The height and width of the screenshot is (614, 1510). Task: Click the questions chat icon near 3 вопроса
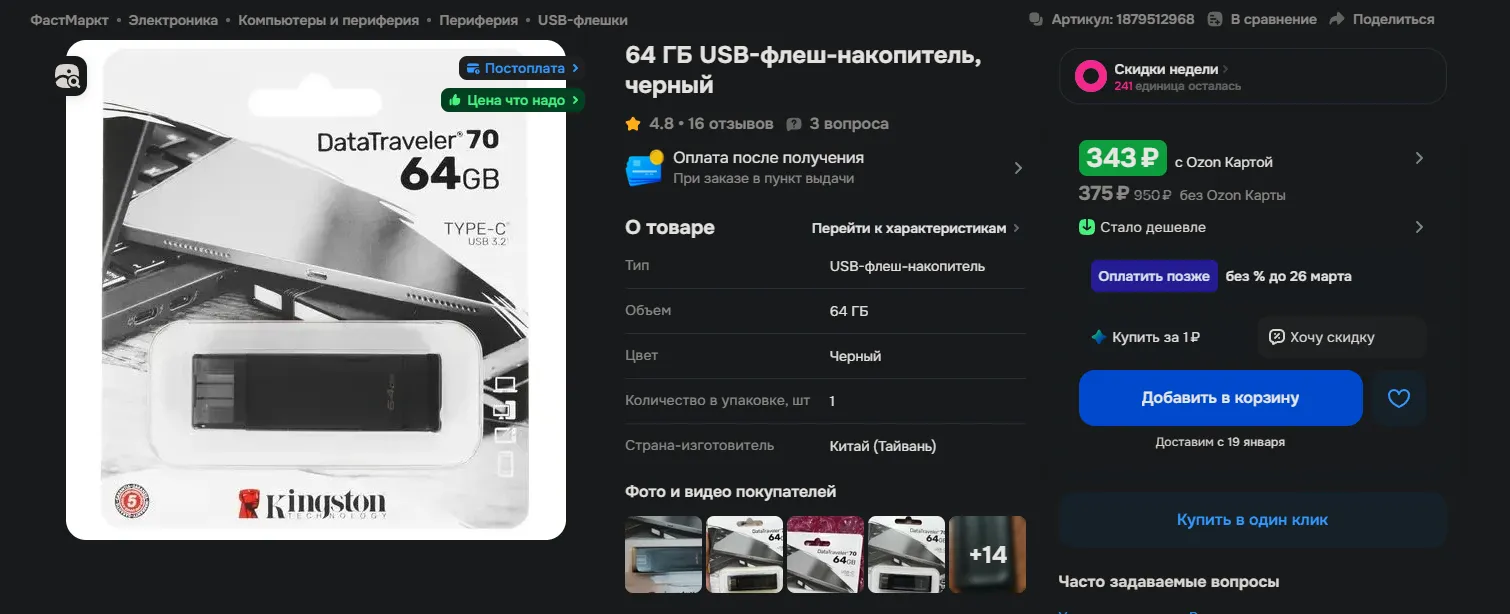pos(794,124)
